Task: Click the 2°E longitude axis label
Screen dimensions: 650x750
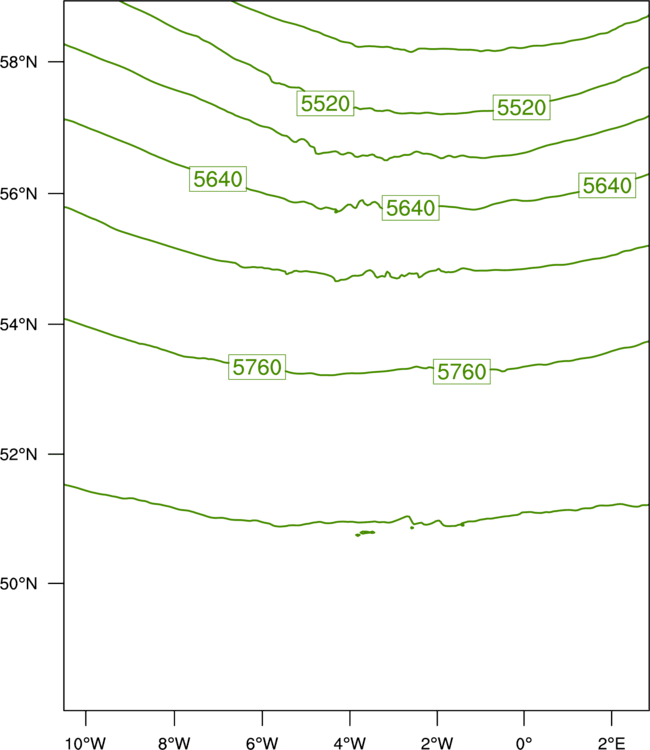Action: point(611,743)
